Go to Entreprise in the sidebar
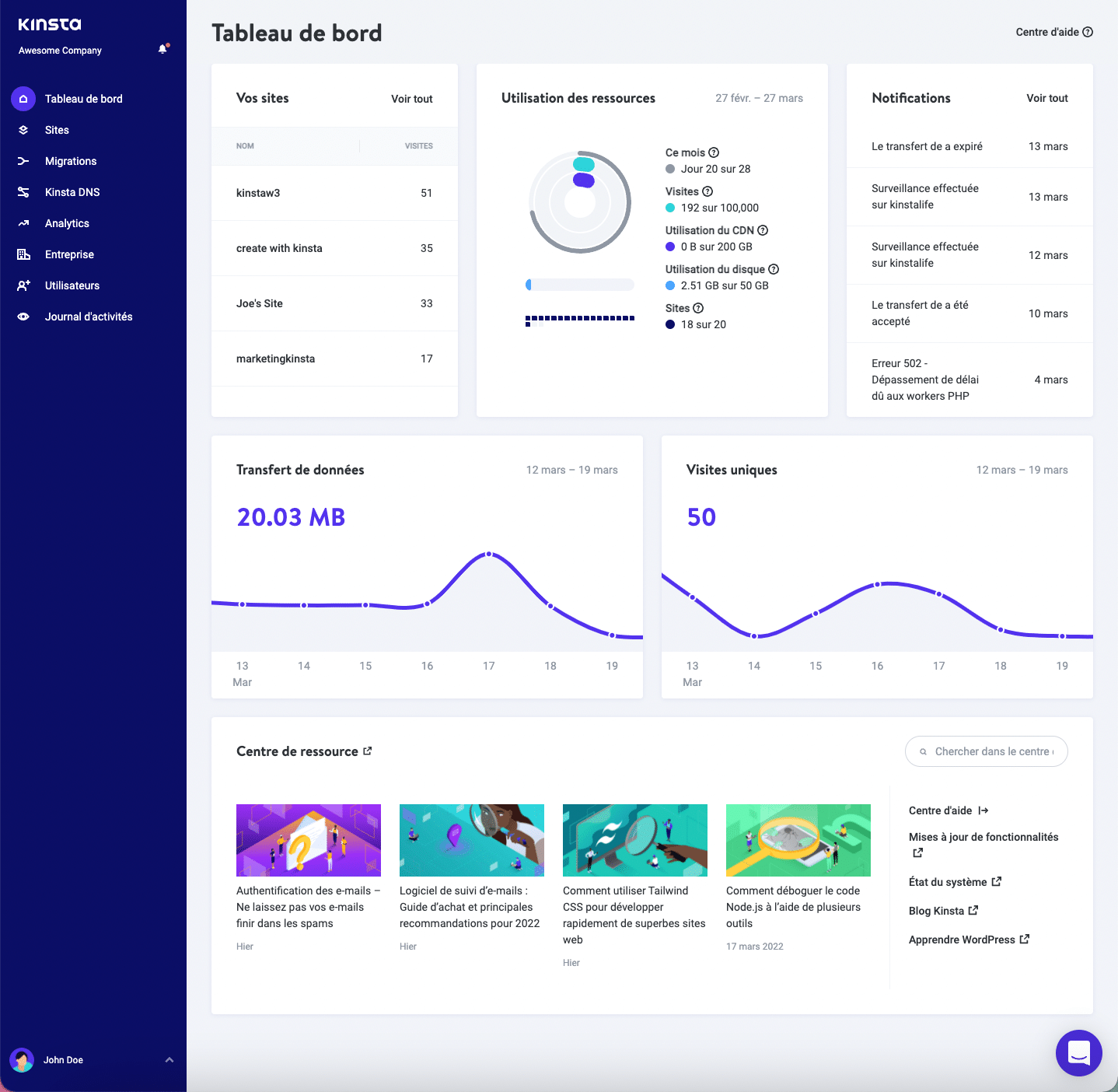Viewport: 1118px width, 1092px height. tap(69, 254)
